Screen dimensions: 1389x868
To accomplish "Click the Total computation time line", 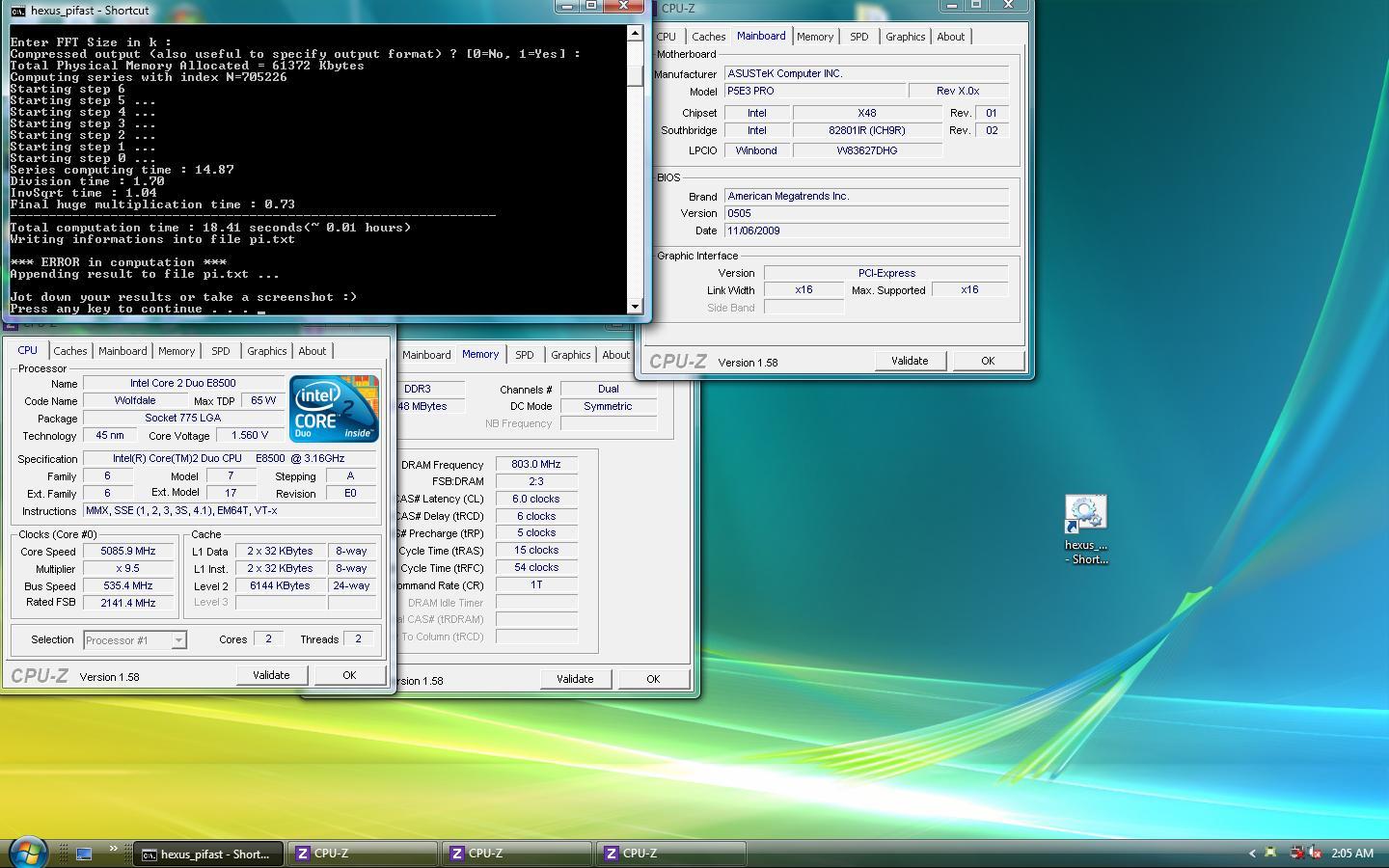I will pos(210,228).
